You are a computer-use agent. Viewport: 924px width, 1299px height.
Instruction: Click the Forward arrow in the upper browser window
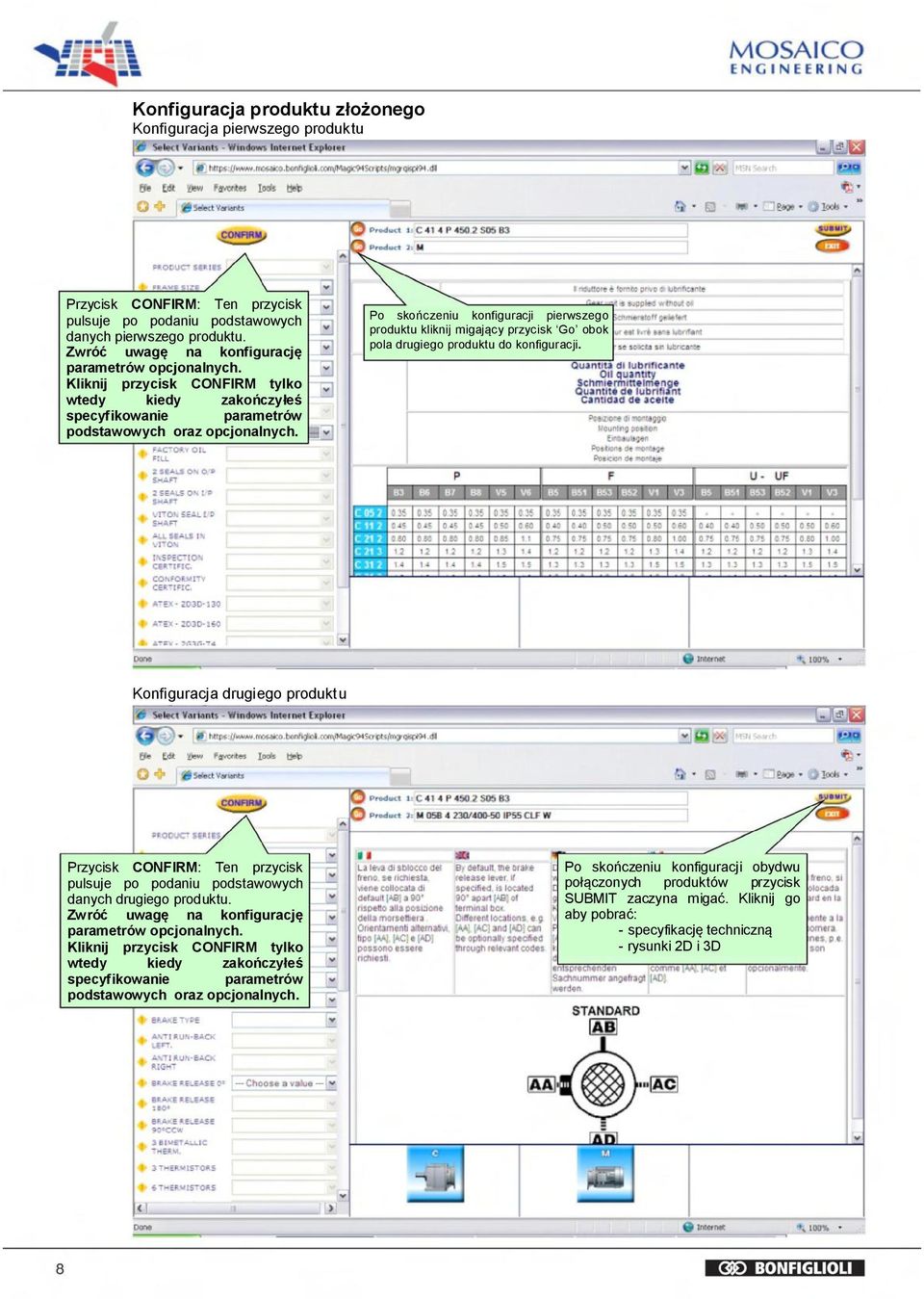[165, 168]
